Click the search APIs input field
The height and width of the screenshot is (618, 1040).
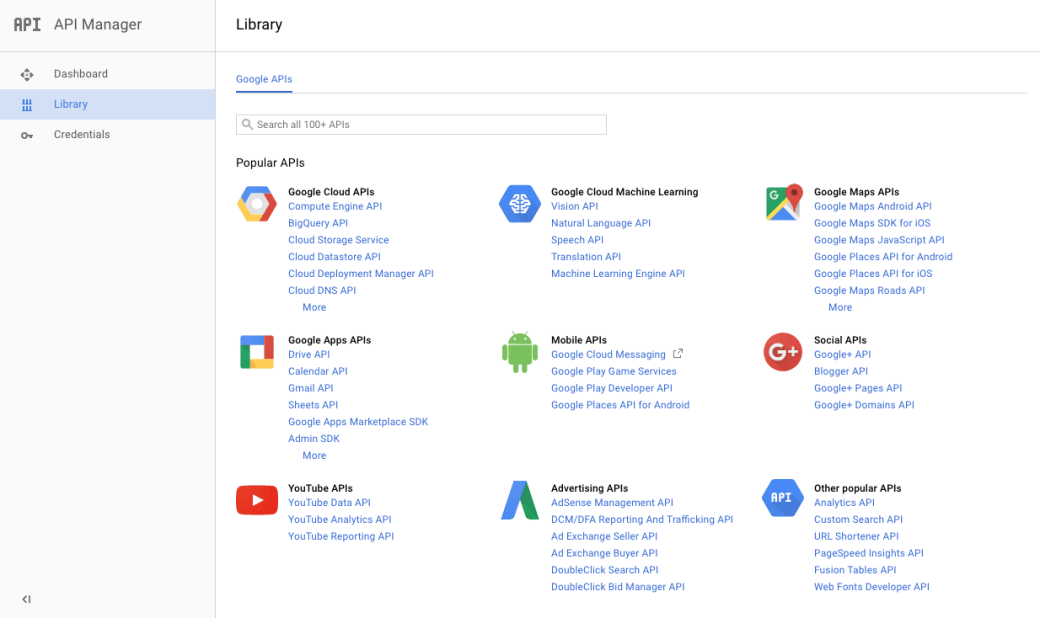click(421, 124)
